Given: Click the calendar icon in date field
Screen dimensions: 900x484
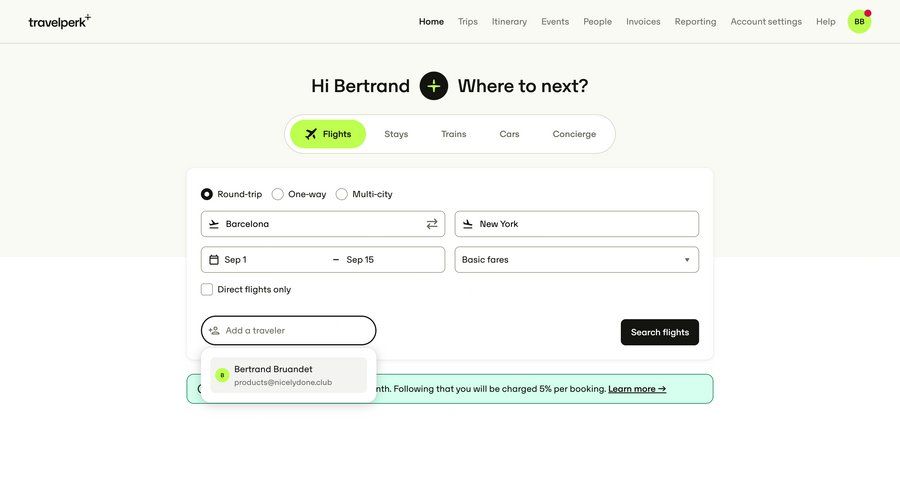Looking at the screenshot, I should pyautogui.click(x=214, y=260).
